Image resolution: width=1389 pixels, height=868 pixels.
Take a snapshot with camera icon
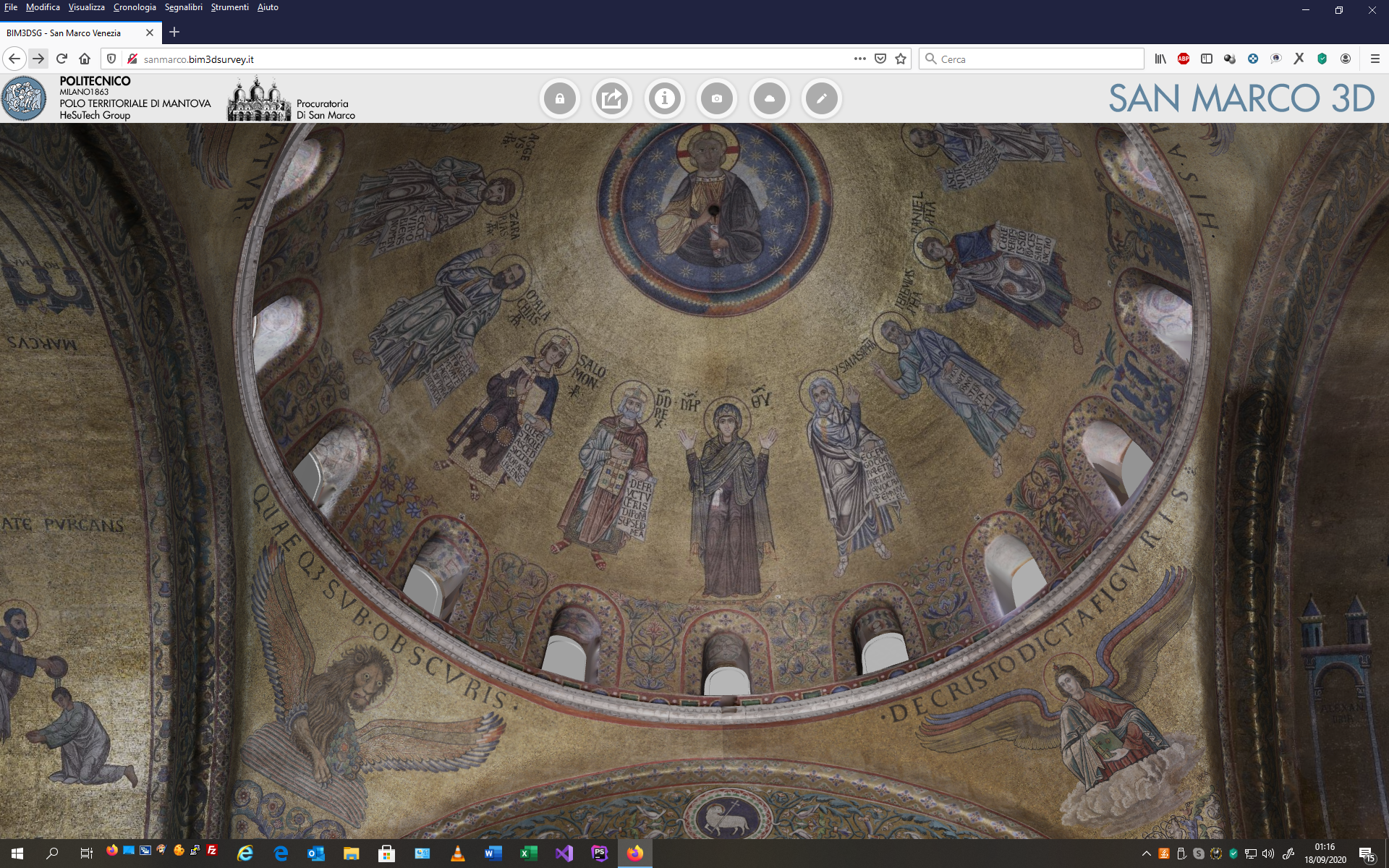pos(717,98)
